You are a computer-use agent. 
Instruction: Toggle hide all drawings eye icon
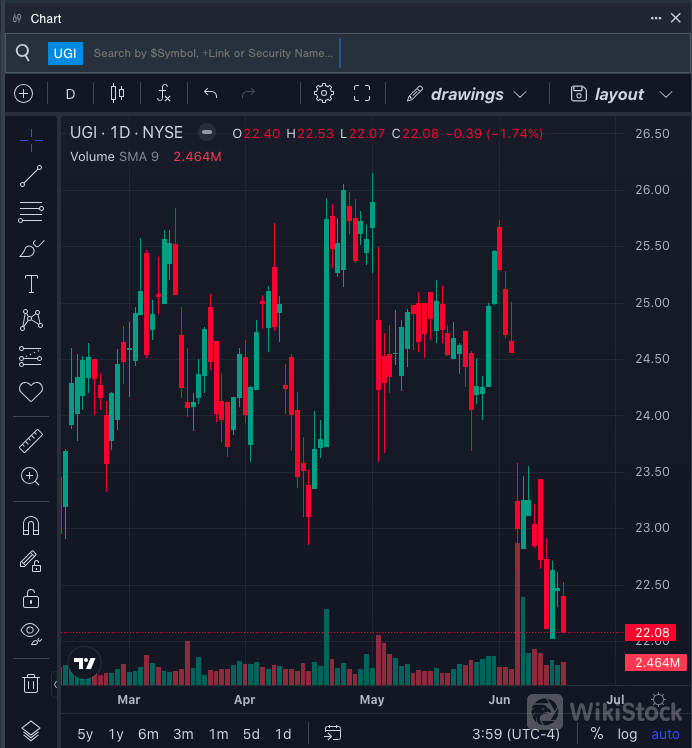coord(31,634)
